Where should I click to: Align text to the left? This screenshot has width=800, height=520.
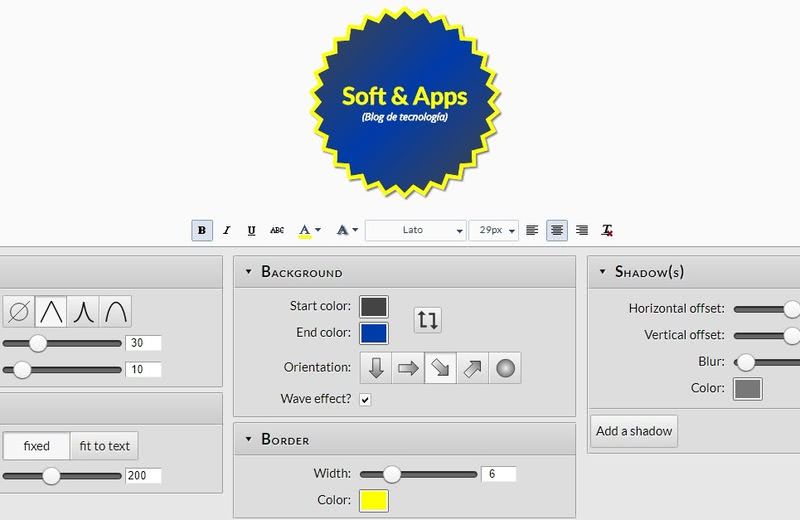[532, 230]
